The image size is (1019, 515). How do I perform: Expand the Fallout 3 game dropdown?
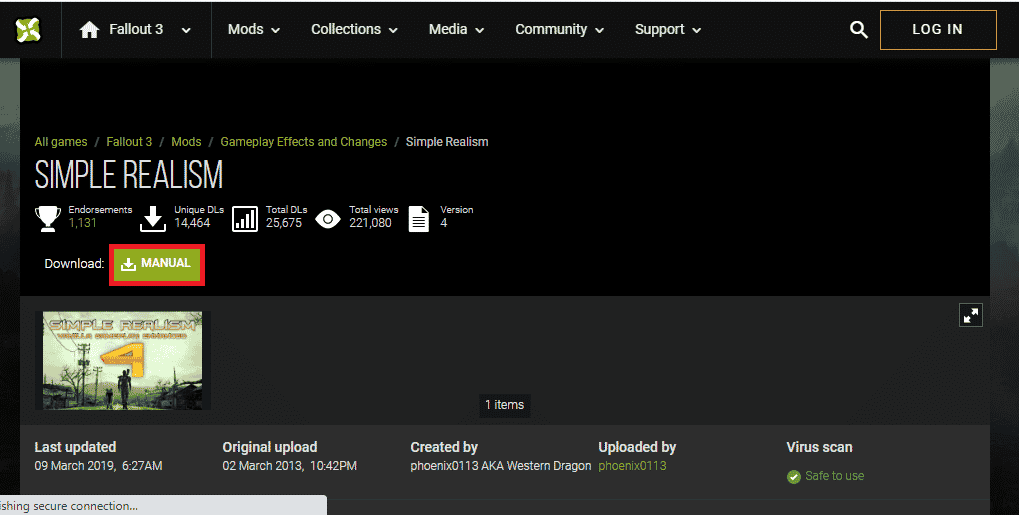(186, 31)
